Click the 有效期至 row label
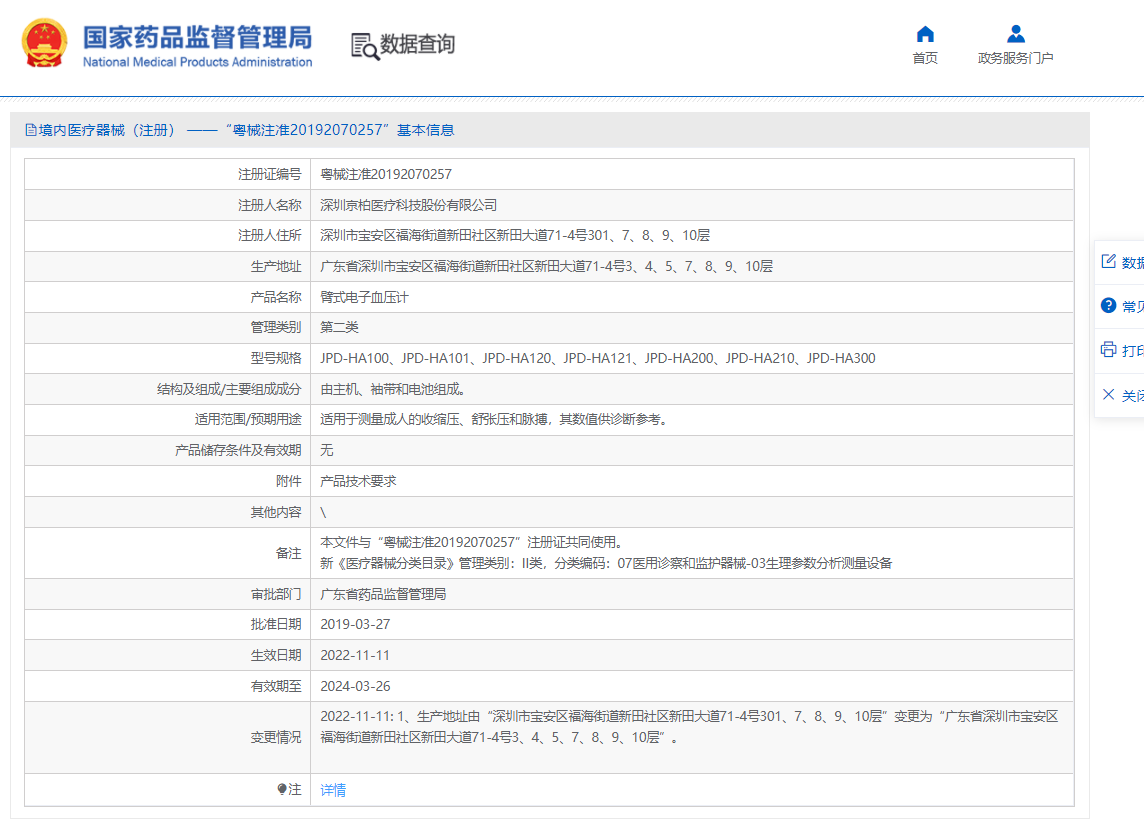Screen dimensions: 1144x828 pos(276,686)
